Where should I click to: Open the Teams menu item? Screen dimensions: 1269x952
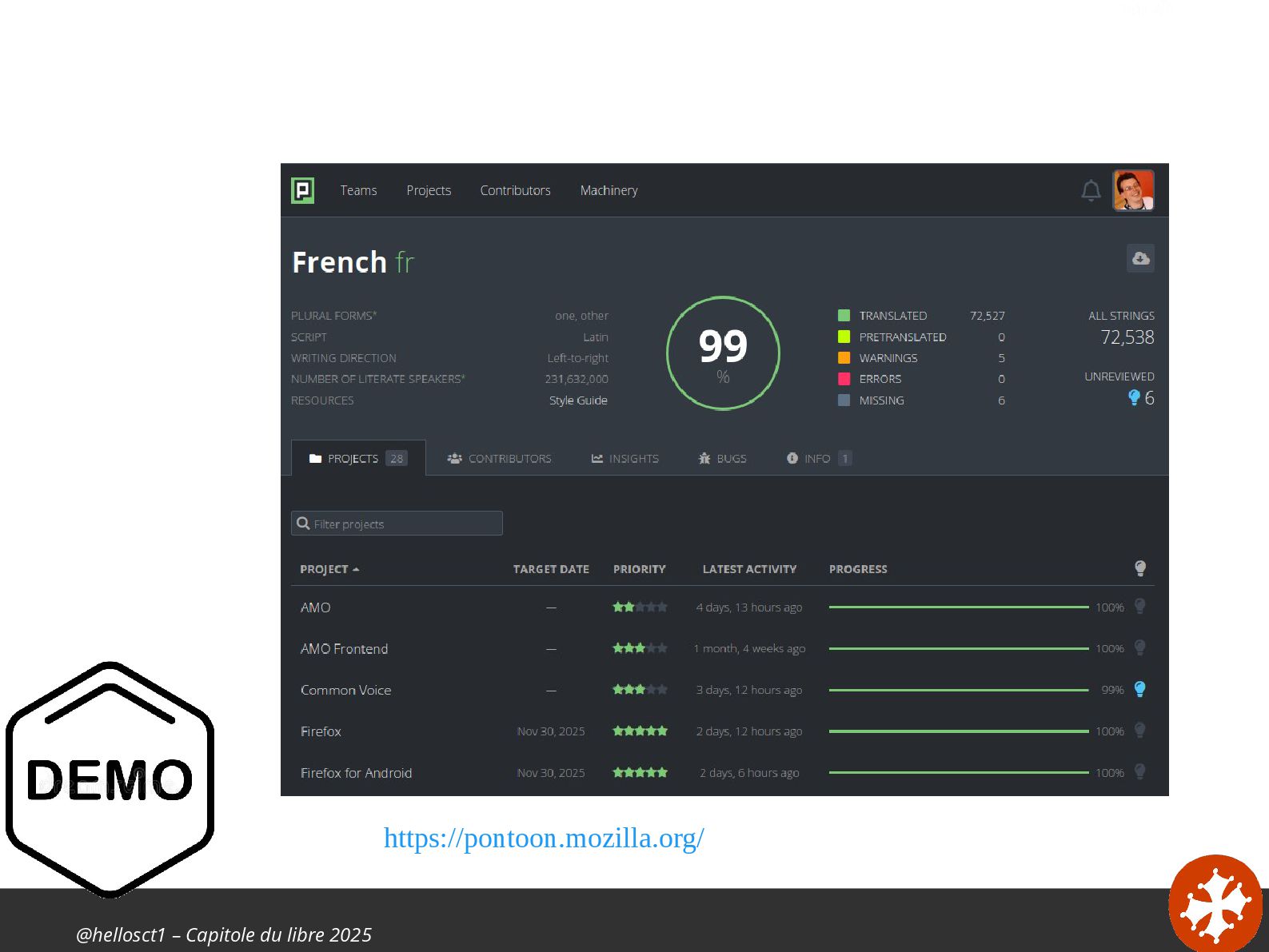click(x=358, y=190)
